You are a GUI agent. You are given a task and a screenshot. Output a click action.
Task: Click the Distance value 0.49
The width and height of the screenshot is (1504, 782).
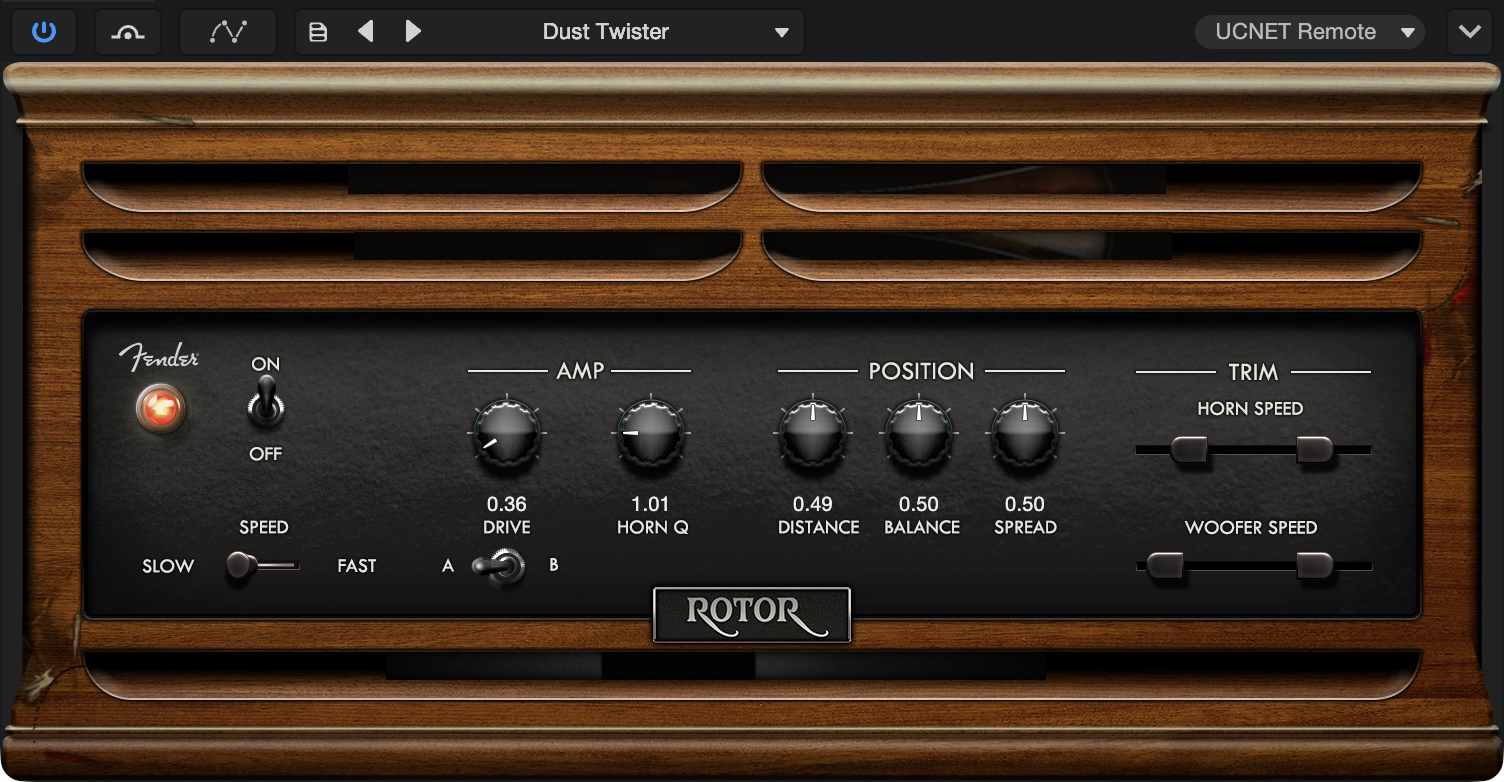(813, 504)
